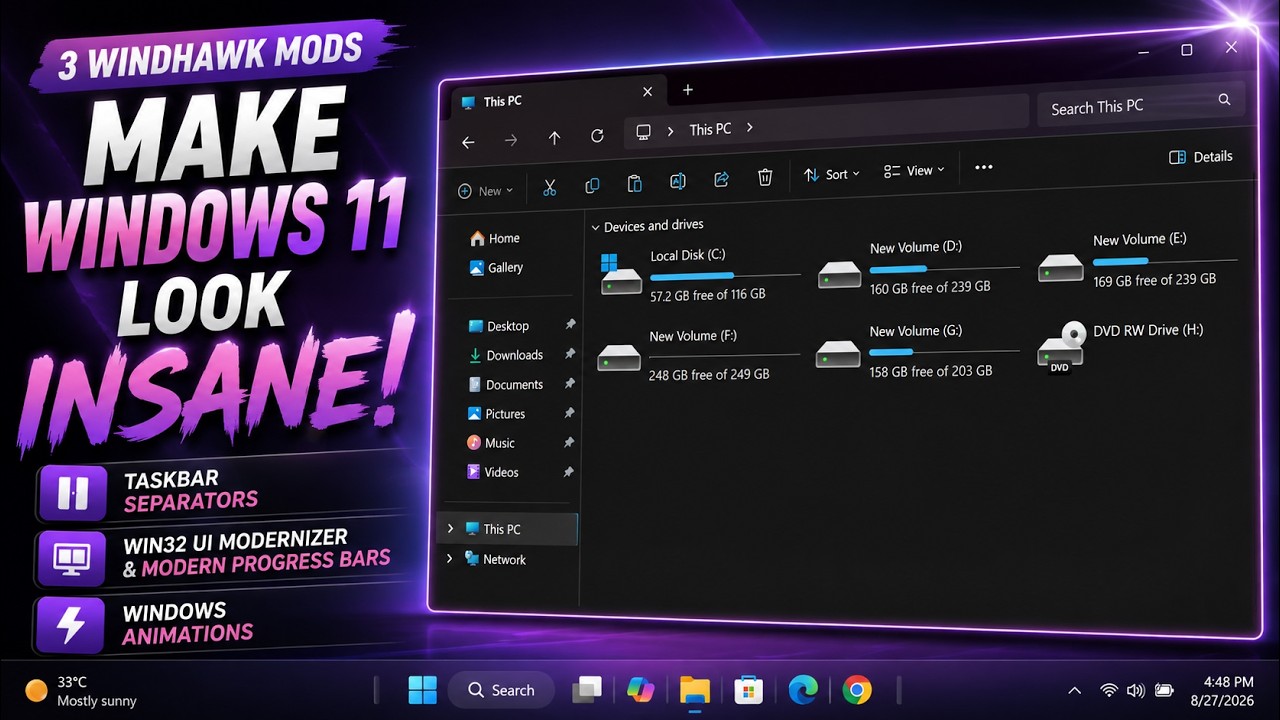Open the weather widget showing 33°C

pos(82,690)
